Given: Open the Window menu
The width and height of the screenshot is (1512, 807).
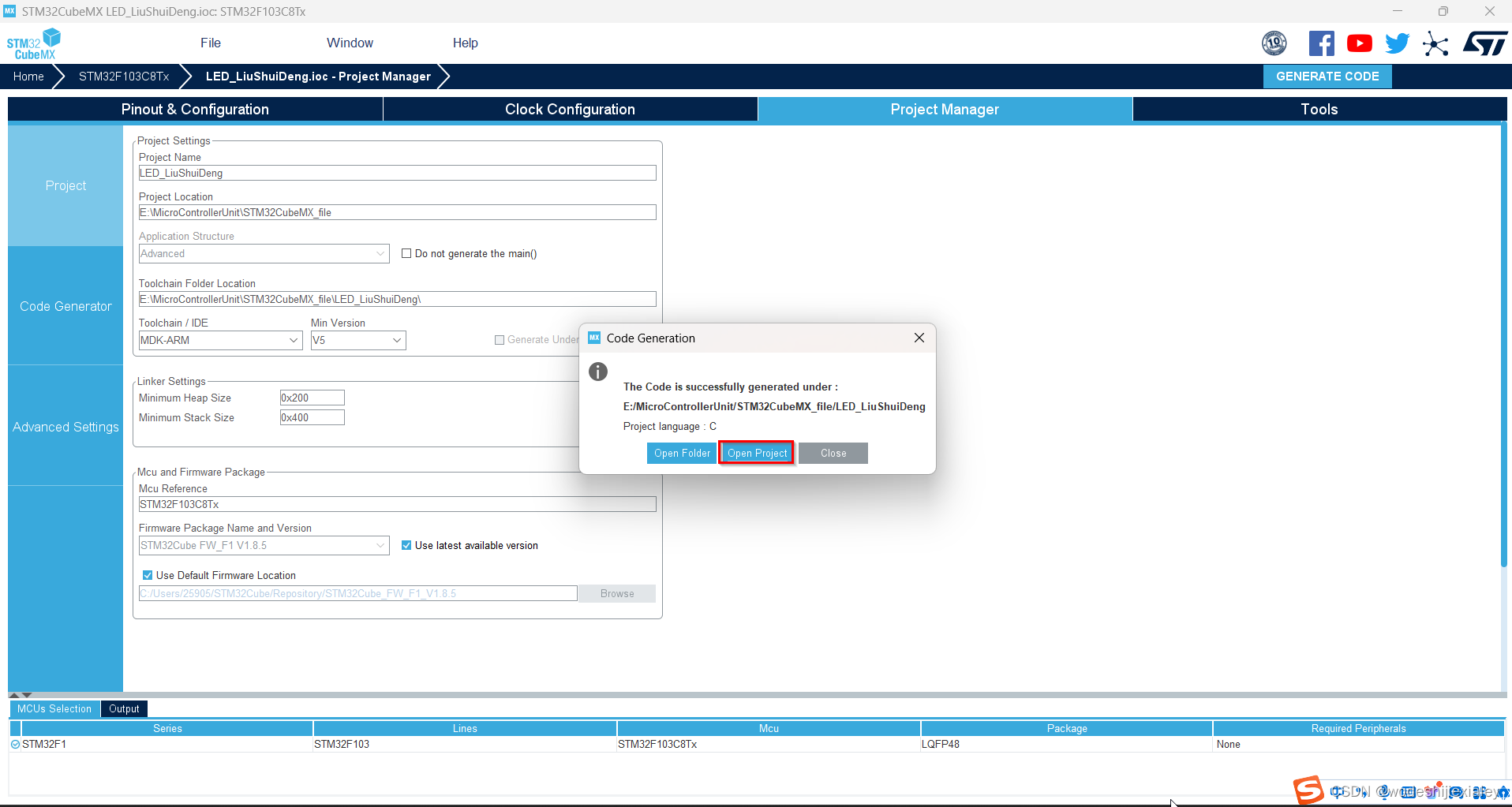Looking at the screenshot, I should click(350, 43).
